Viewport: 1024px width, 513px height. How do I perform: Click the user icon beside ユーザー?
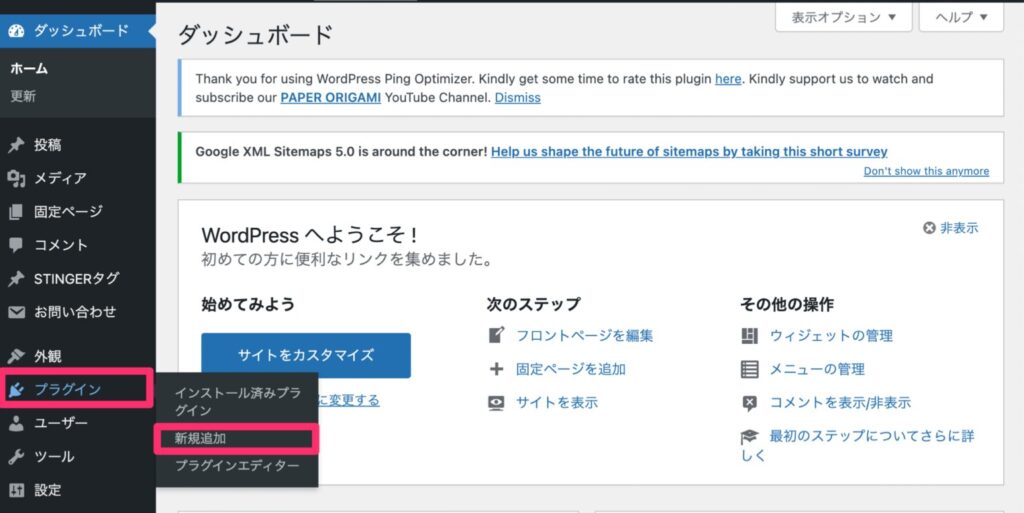pyautogui.click(x=16, y=423)
